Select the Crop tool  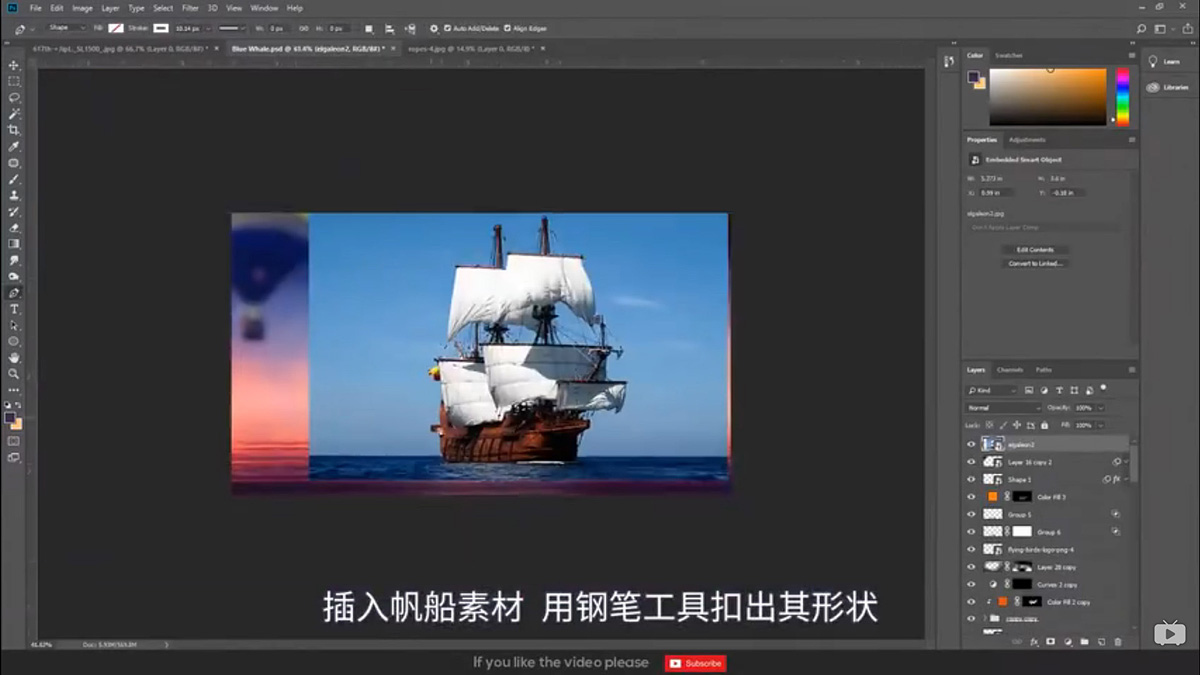click(x=14, y=129)
